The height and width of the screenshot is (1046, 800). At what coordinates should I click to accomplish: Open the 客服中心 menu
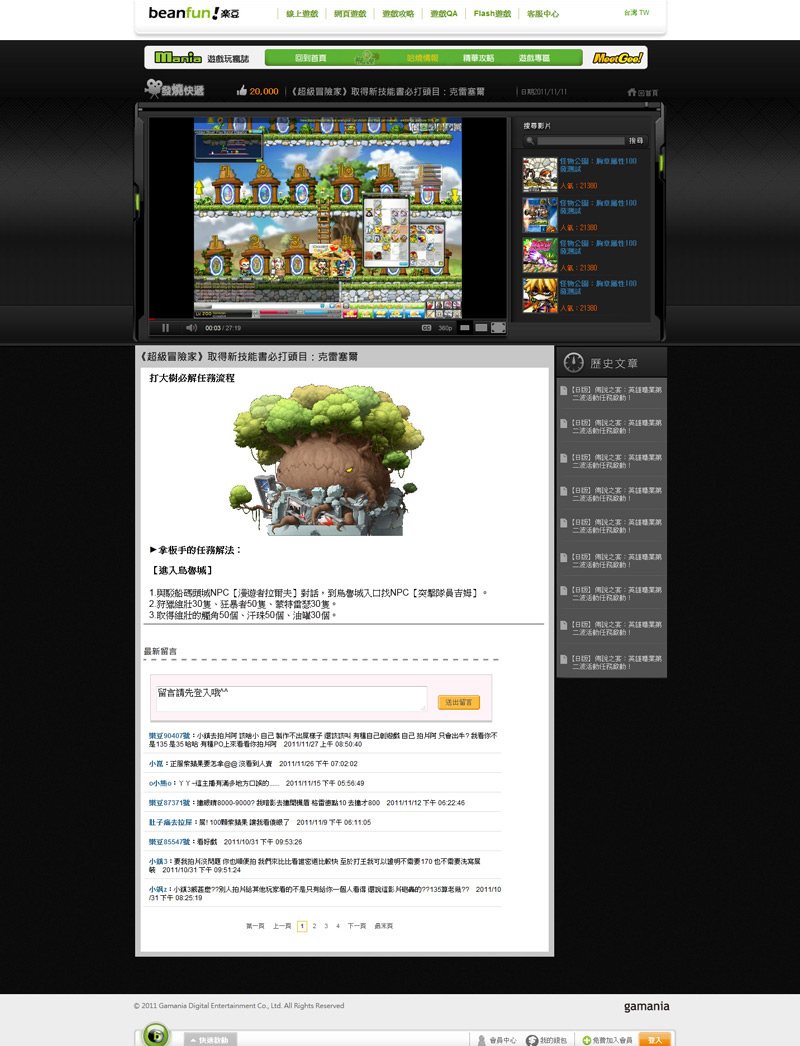pyautogui.click(x=543, y=13)
